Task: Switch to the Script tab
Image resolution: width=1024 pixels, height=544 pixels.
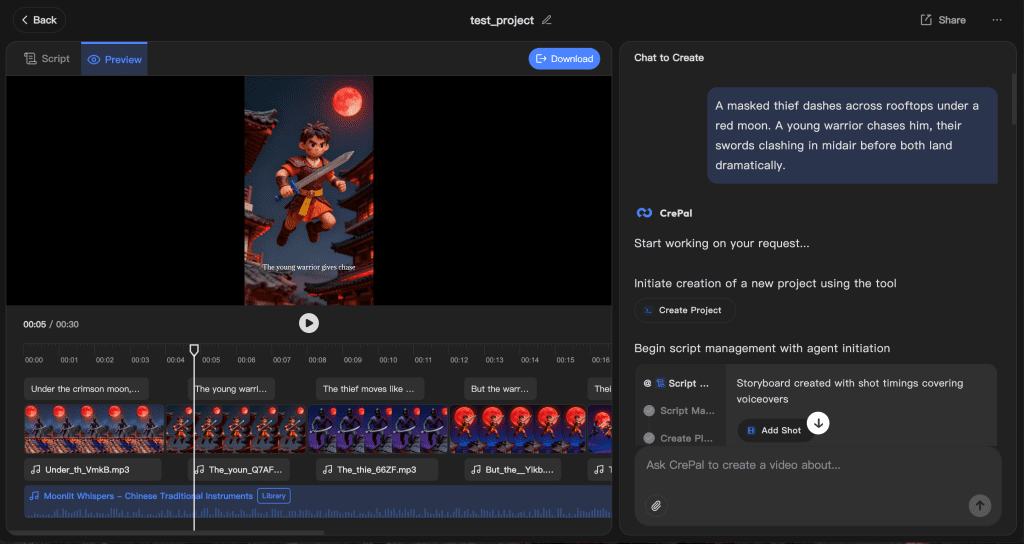Action: pyautogui.click(x=47, y=59)
